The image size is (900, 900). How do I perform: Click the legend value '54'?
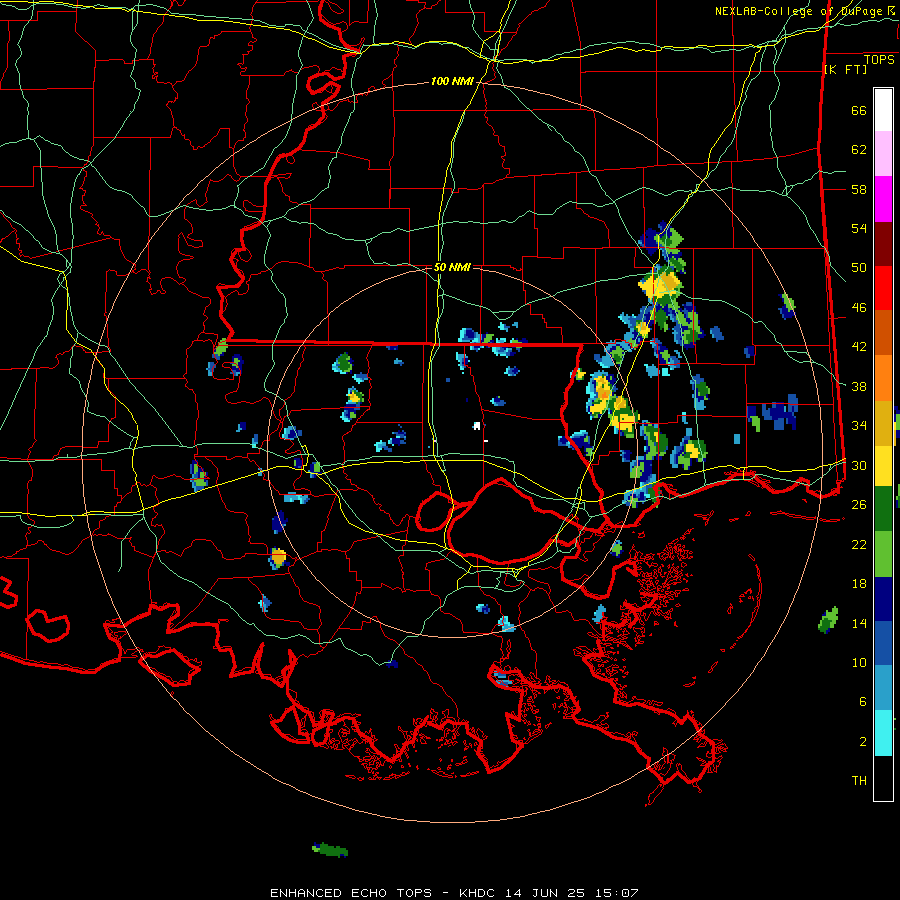pos(859,228)
